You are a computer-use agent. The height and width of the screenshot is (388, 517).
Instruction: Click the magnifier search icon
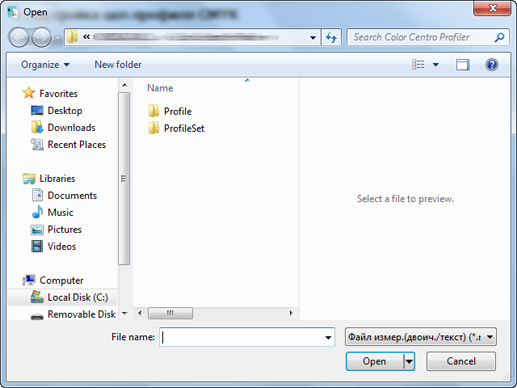499,37
